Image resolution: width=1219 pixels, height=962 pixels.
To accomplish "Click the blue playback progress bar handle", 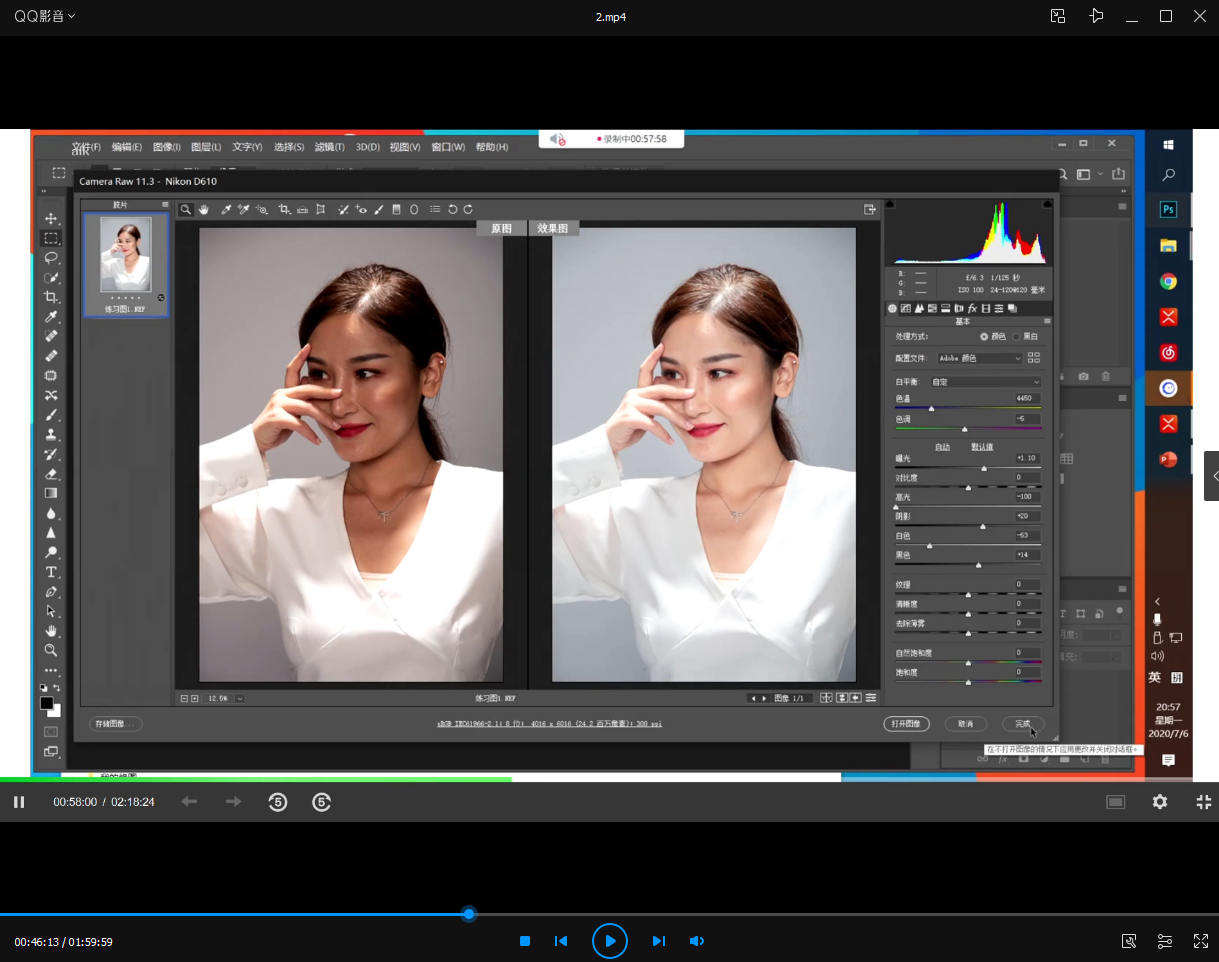I will coord(469,914).
